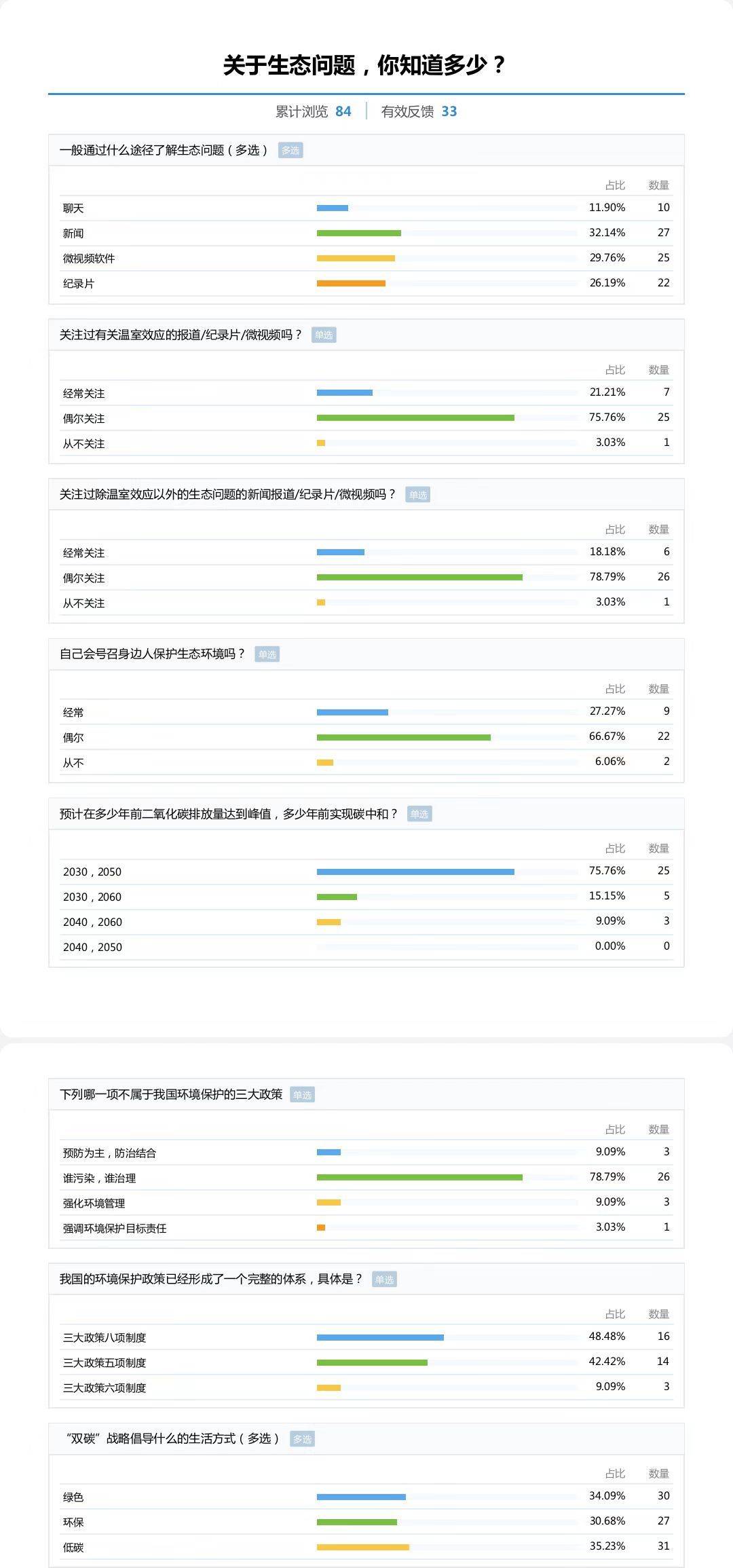Screen dimensions: 733x1568
Task: Select the 聊天 option label
Action: [73, 208]
